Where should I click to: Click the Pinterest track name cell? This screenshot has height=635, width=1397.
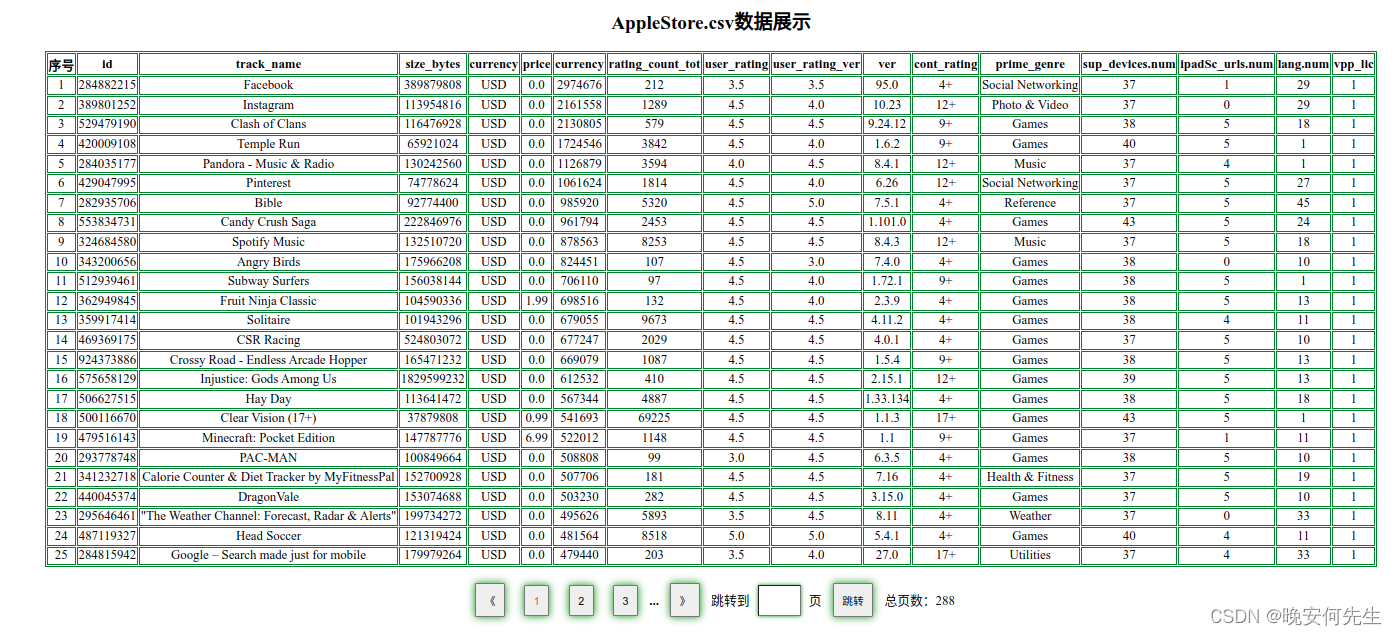[268, 183]
